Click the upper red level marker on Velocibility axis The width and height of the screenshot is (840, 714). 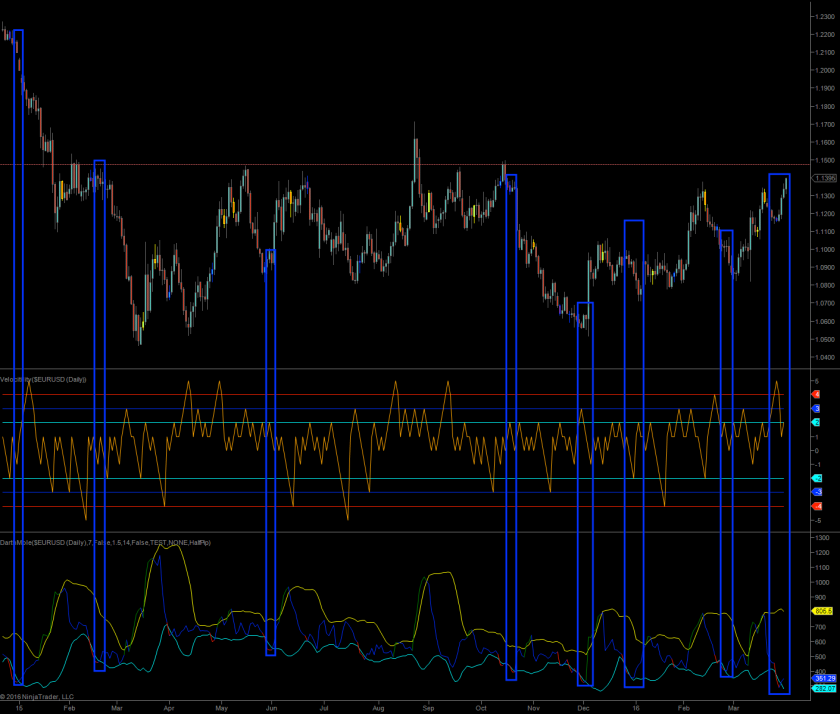816,395
